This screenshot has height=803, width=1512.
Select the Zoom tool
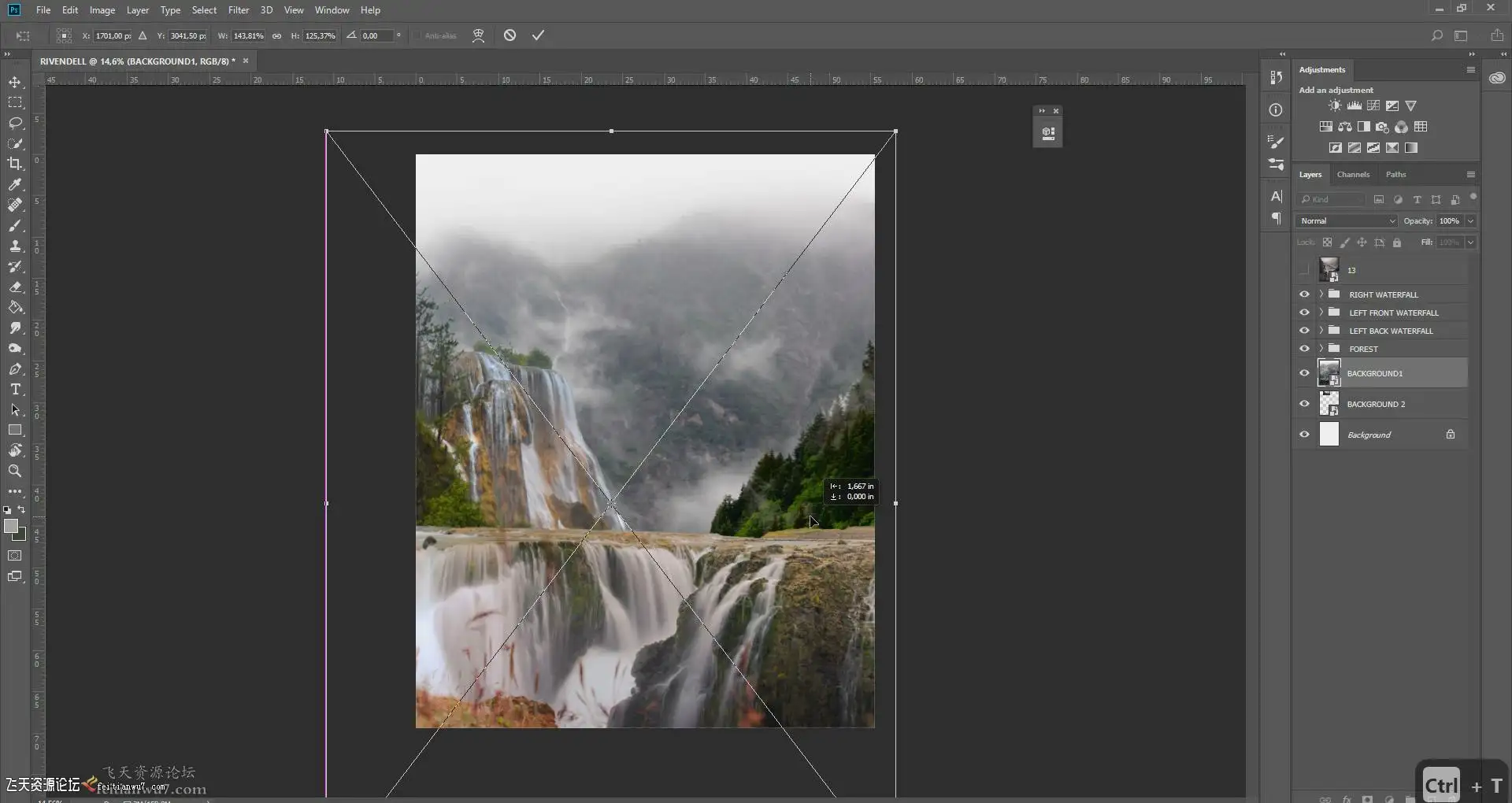point(15,471)
